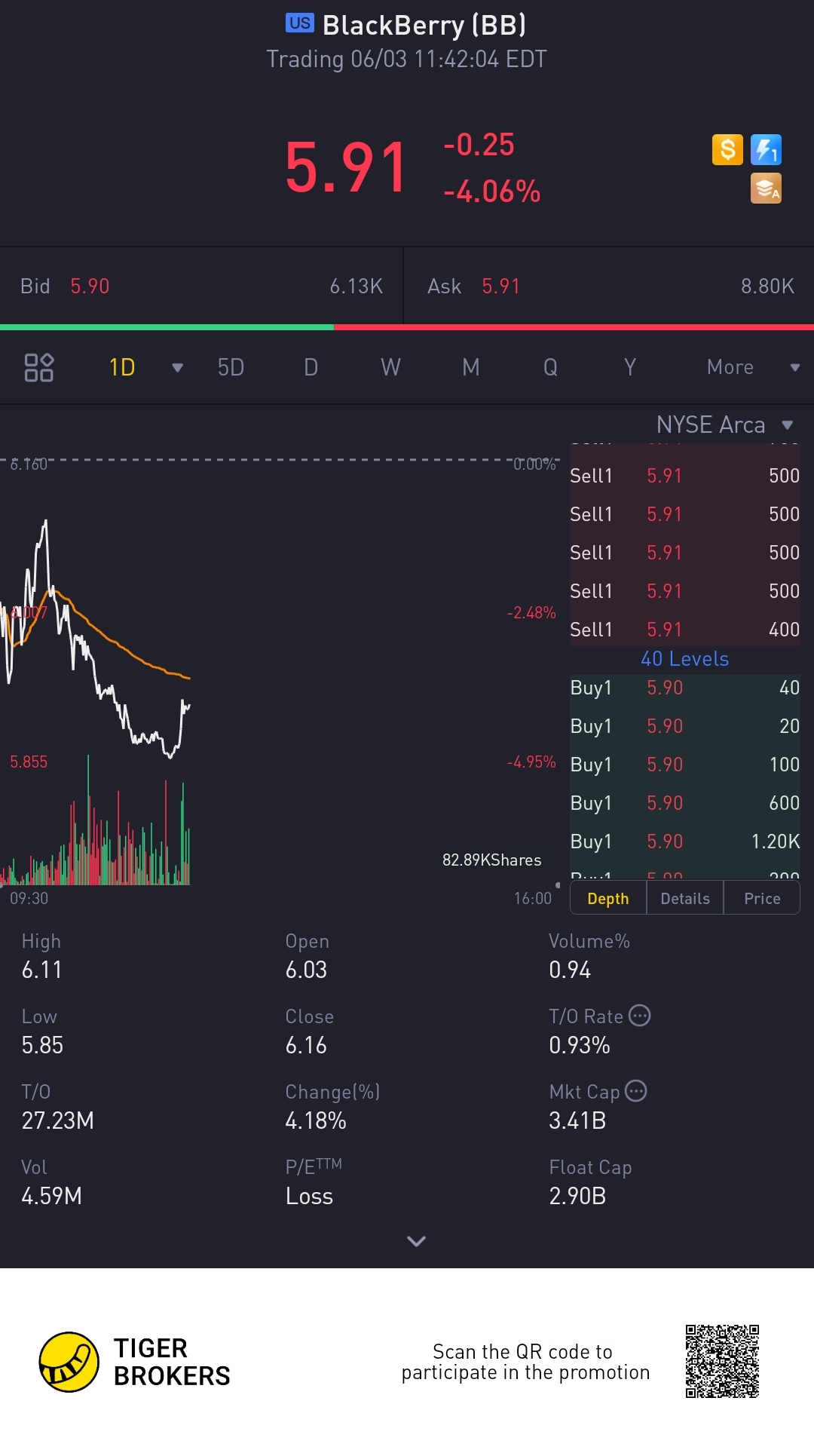Image resolution: width=814 pixels, height=1456 pixels.
Task: Select the 5D chart period
Action: tap(231, 367)
